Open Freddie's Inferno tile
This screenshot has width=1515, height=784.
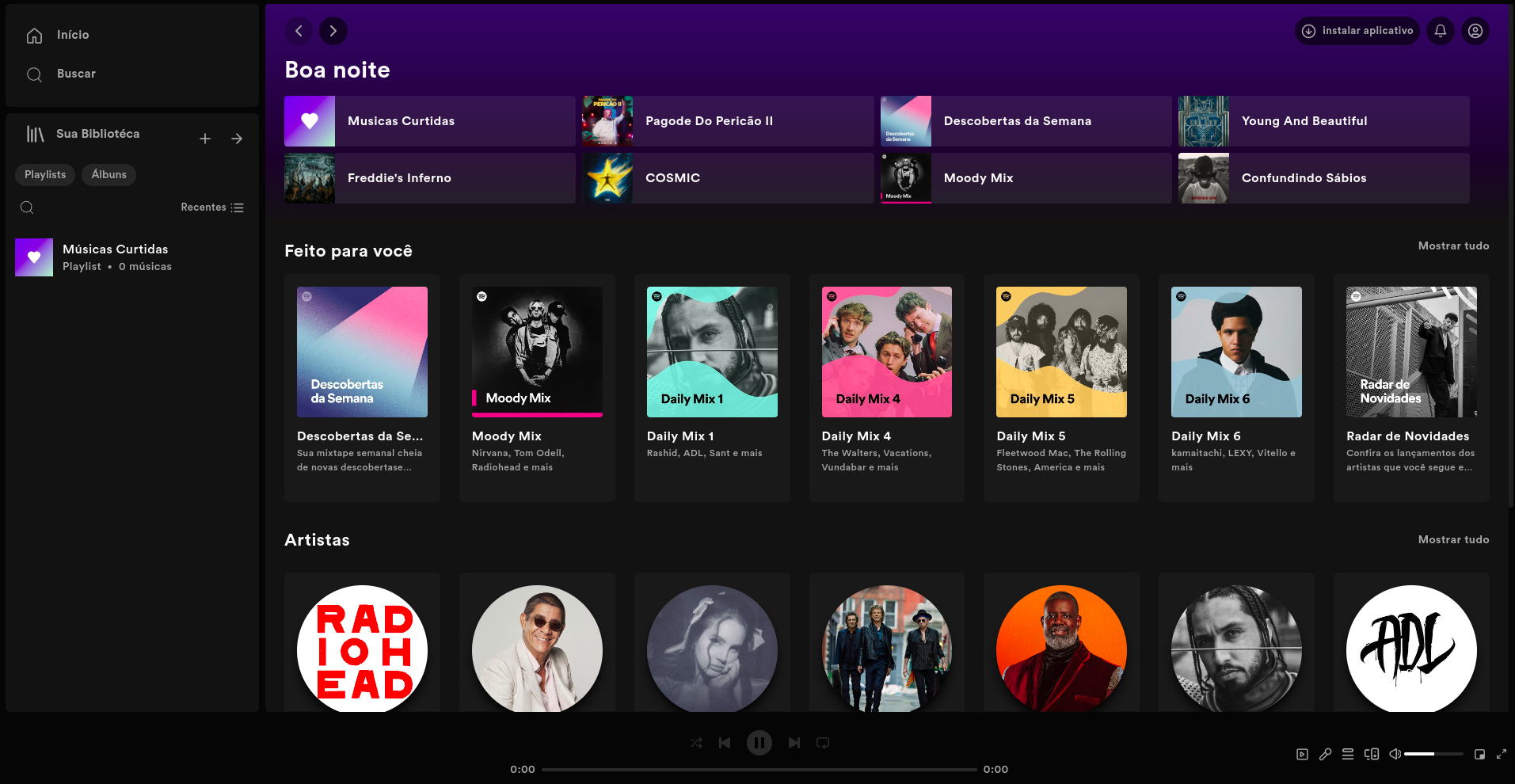click(430, 178)
